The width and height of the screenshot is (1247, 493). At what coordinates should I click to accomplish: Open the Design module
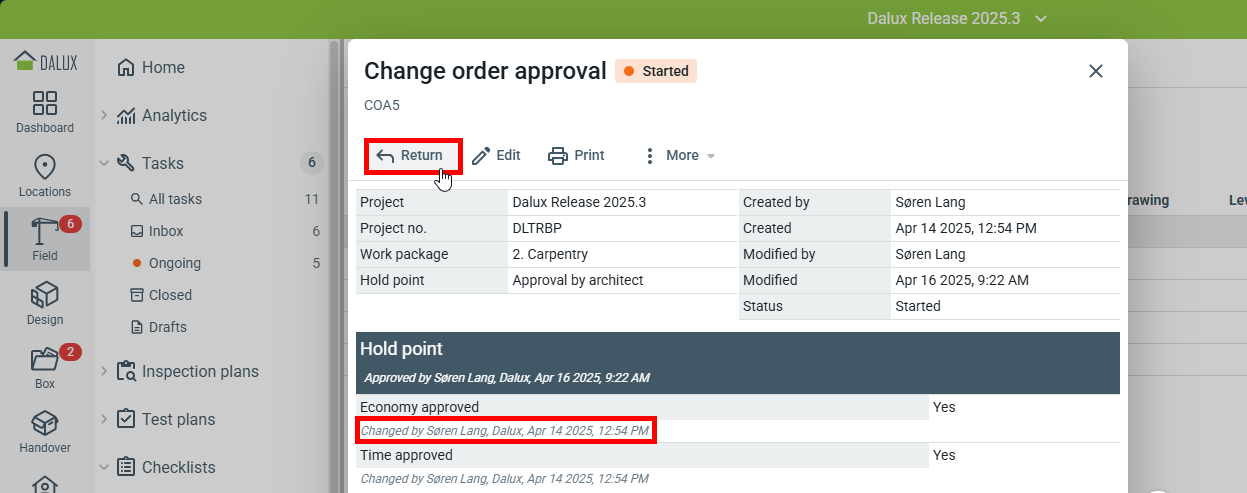(45, 303)
